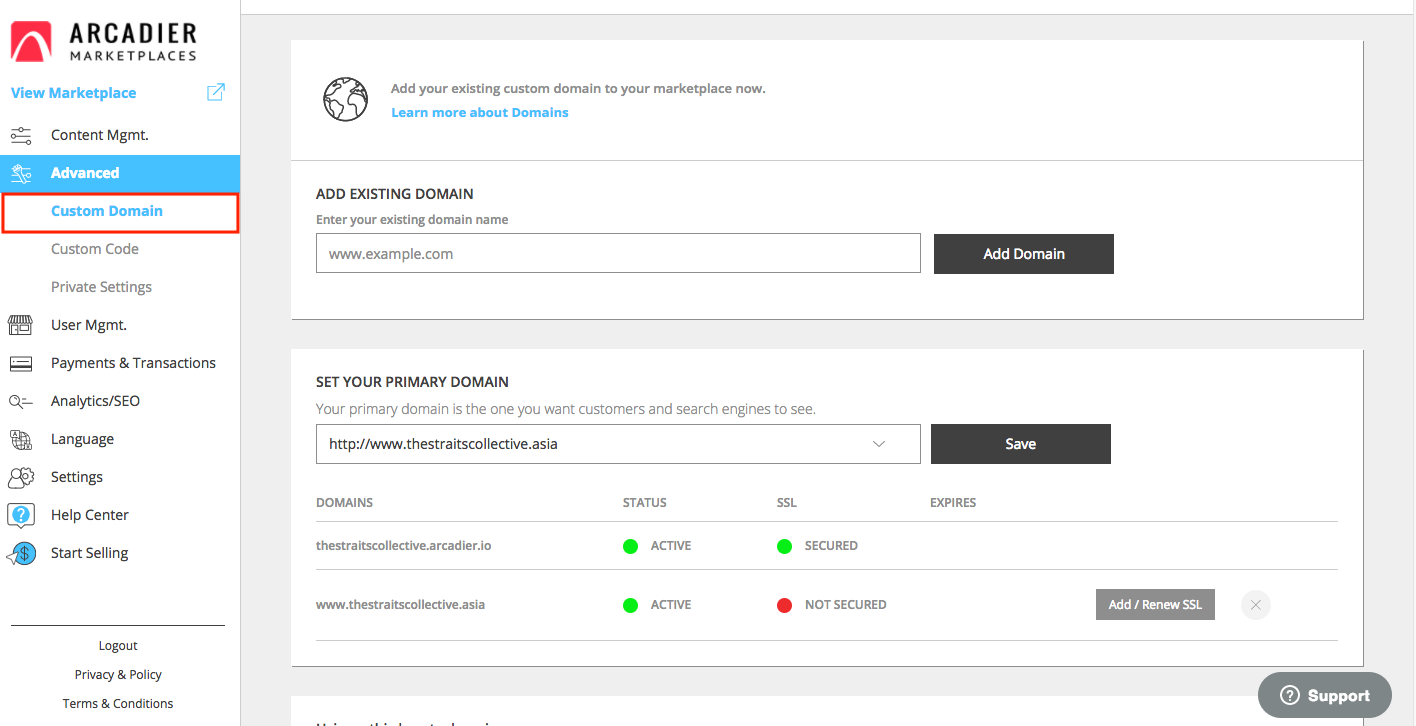Click the ADD EXISTING DOMAIN heading

[395, 194]
